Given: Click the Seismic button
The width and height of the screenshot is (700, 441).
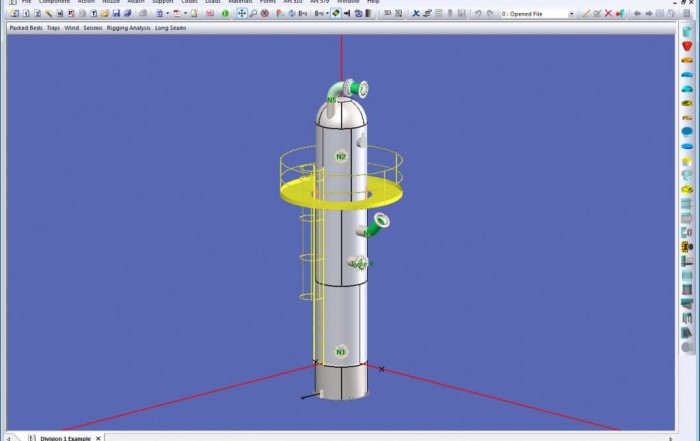Looking at the screenshot, I should (93, 28).
